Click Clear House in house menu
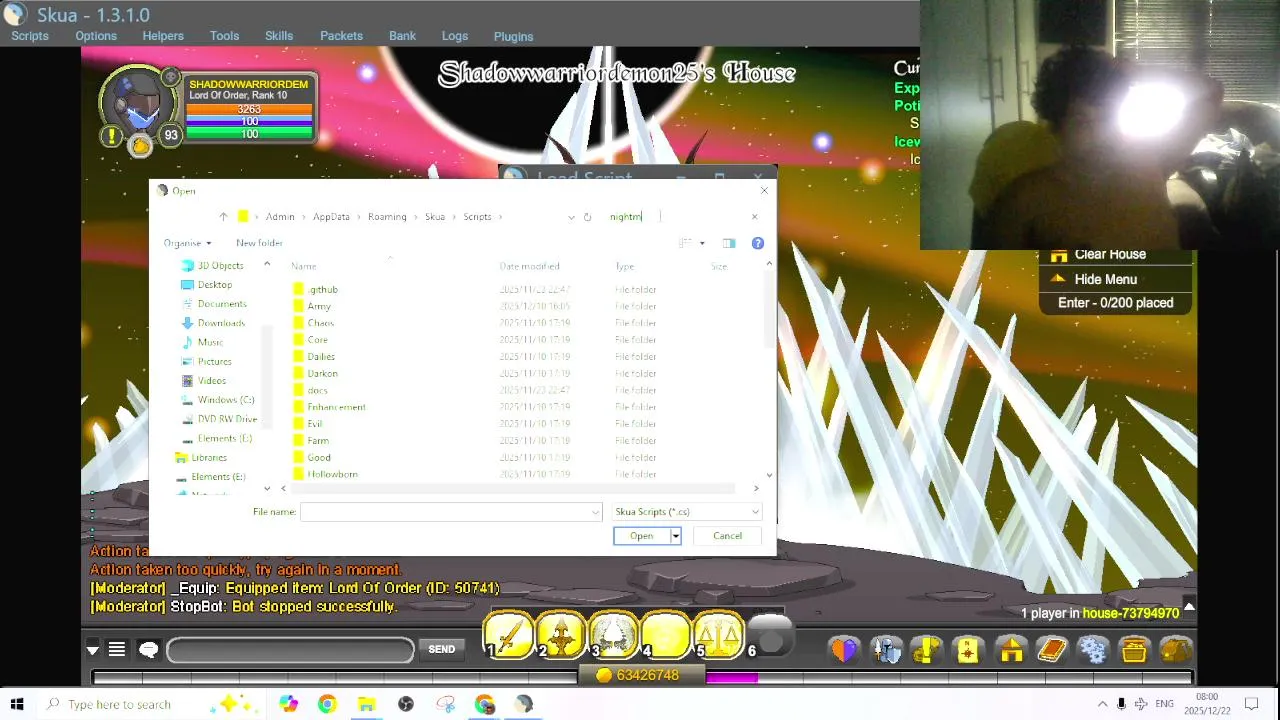Viewport: 1280px width, 720px height. tap(1110, 254)
